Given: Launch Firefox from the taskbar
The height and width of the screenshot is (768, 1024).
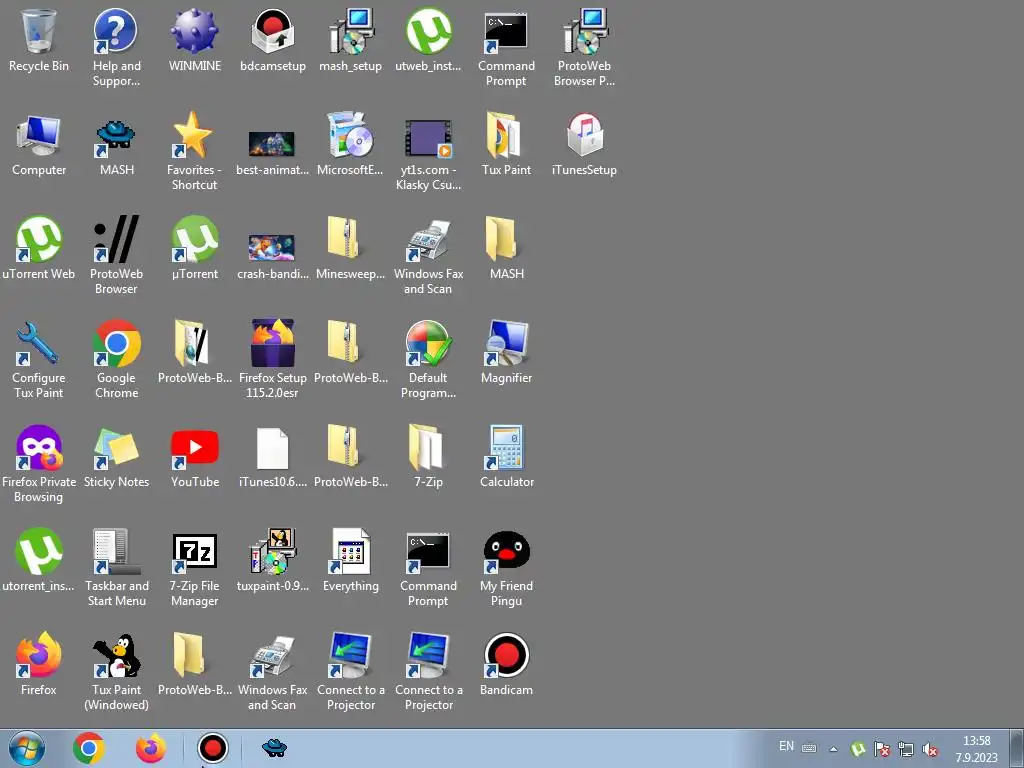Looking at the screenshot, I should (x=151, y=748).
